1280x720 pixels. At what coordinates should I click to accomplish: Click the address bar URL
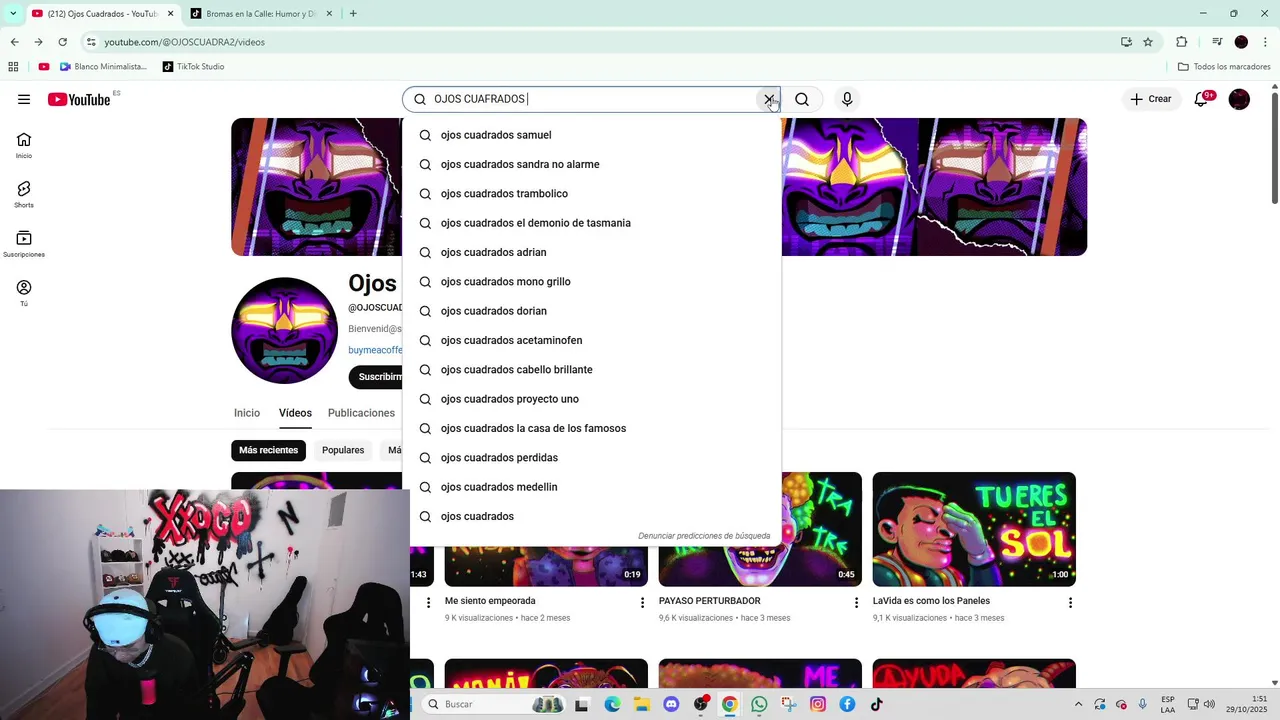click(x=184, y=42)
